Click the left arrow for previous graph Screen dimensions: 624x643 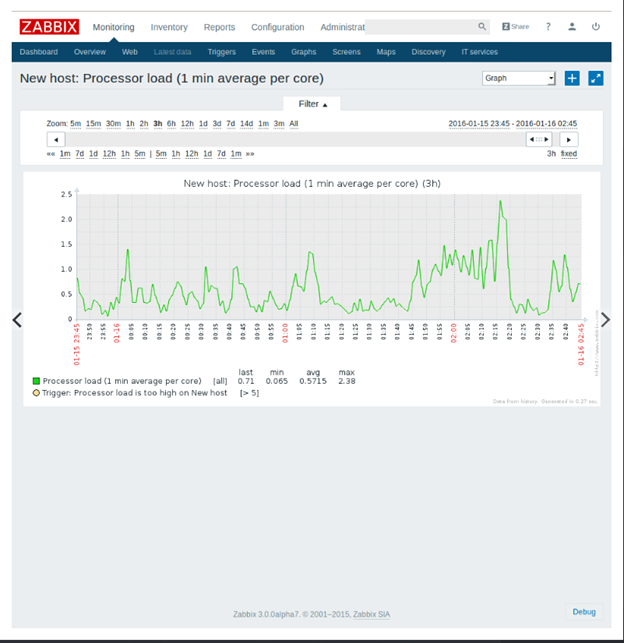pyautogui.click(x=16, y=319)
